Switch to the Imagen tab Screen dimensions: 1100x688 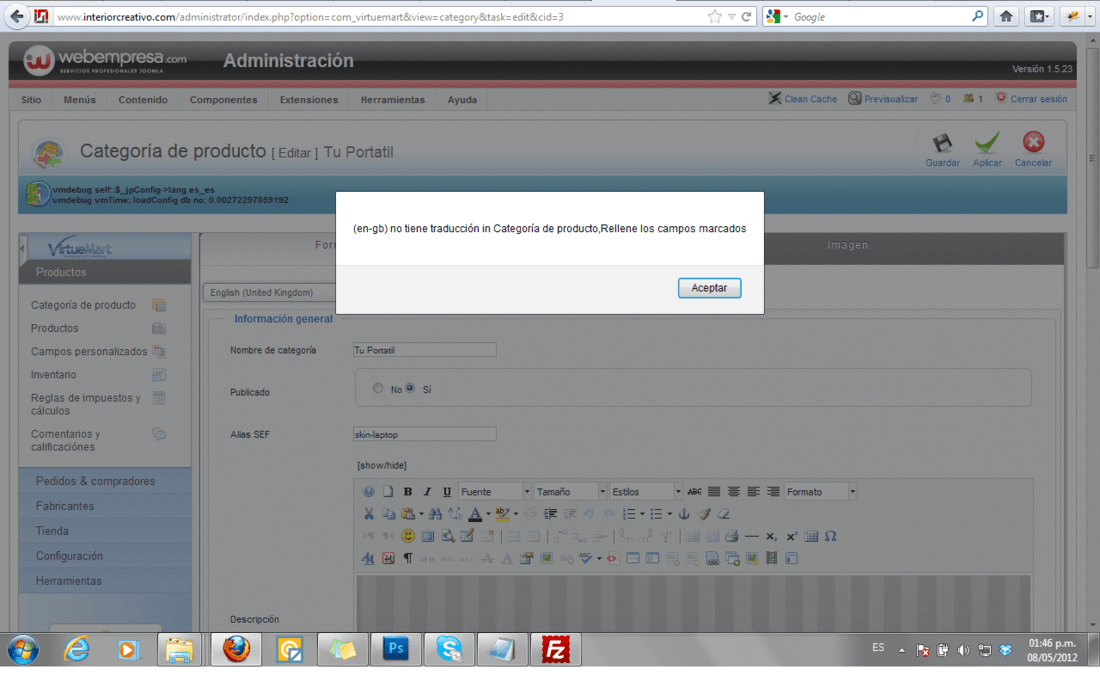coord(847,245)
